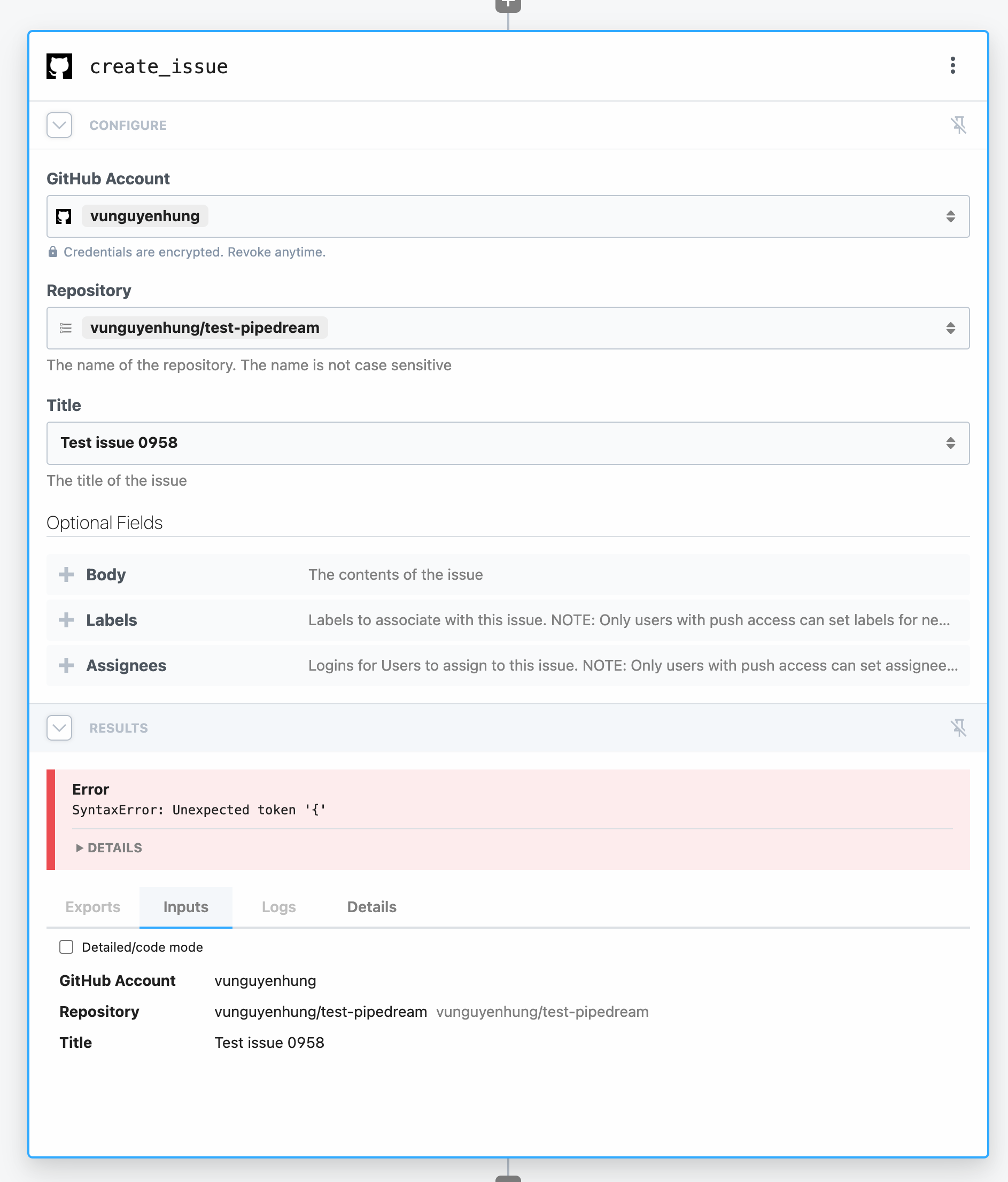The width and height of the screenshot is (1008, 1182).
Task: Expand the error DETAILS disclosure
Action: click(108, 847)
